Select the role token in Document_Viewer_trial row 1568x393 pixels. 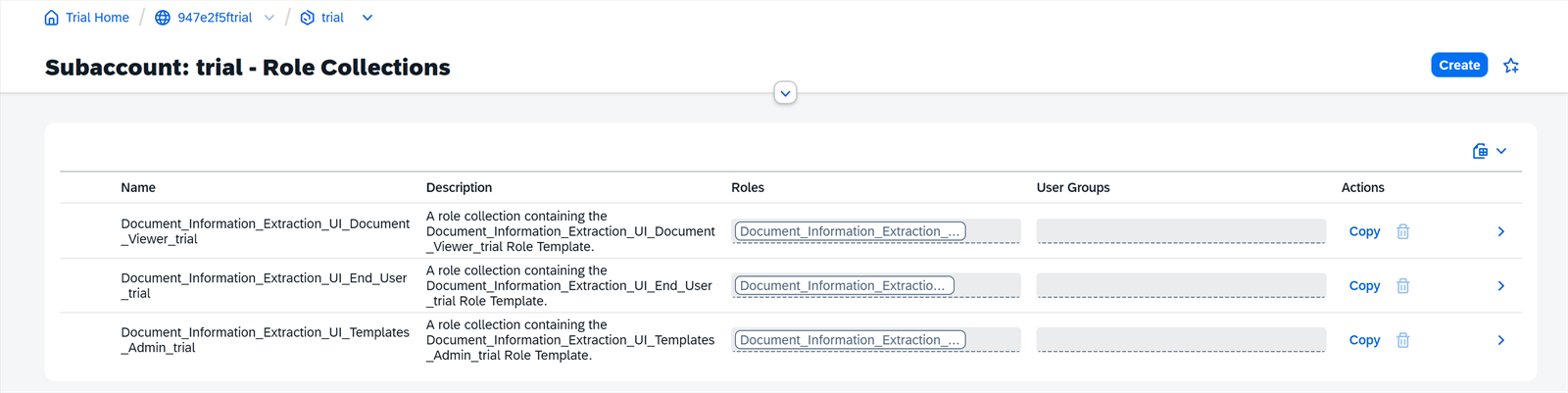point(850,231)
